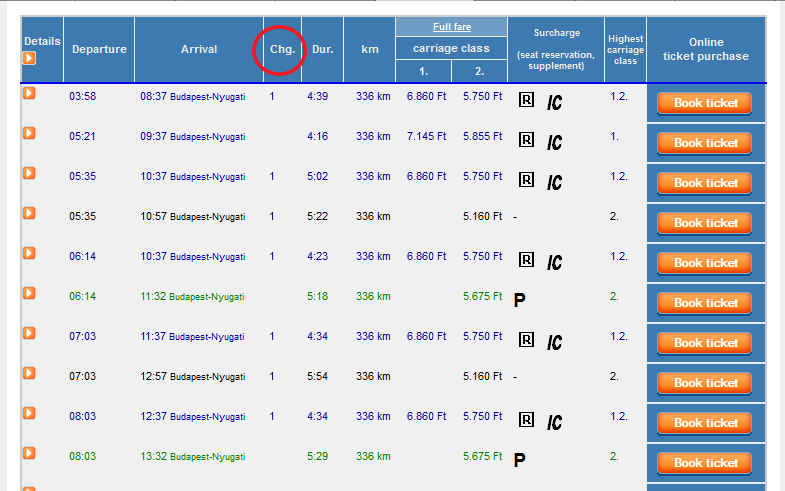Click the Surcharge column header
This screenshot has height=491, width=785.
click(556, 49)
